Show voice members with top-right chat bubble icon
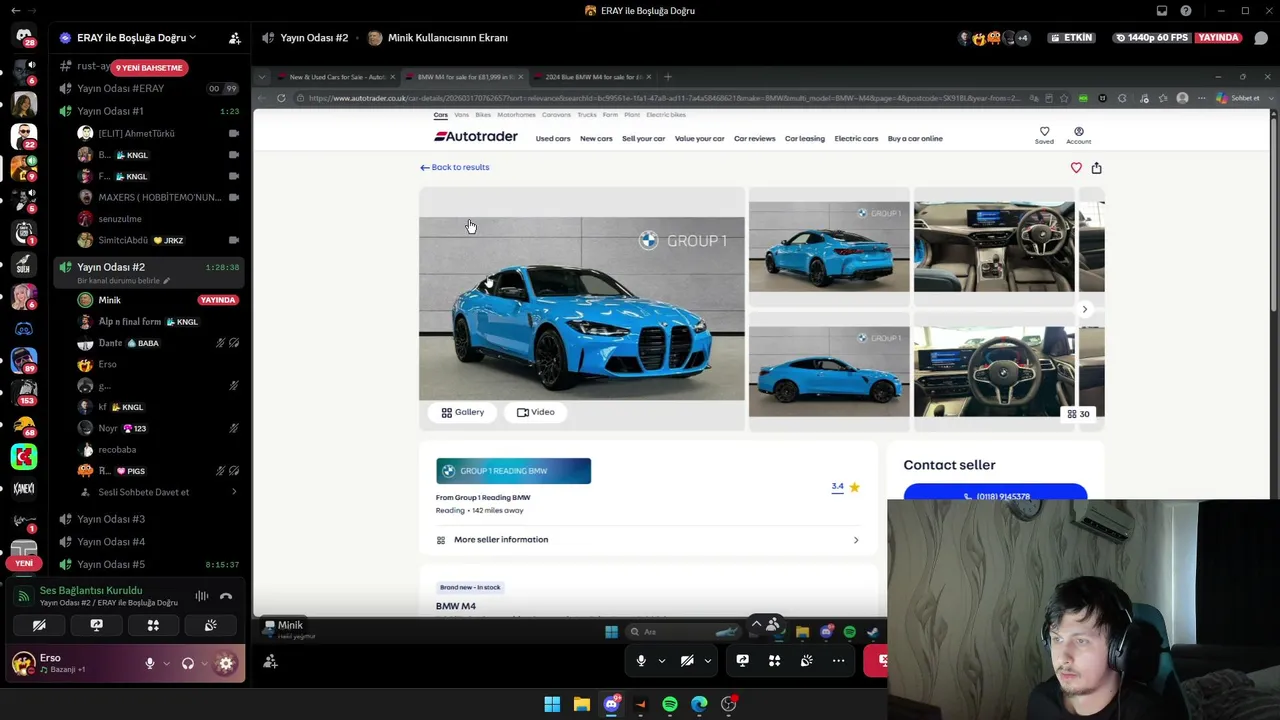 click(1261, 38)
